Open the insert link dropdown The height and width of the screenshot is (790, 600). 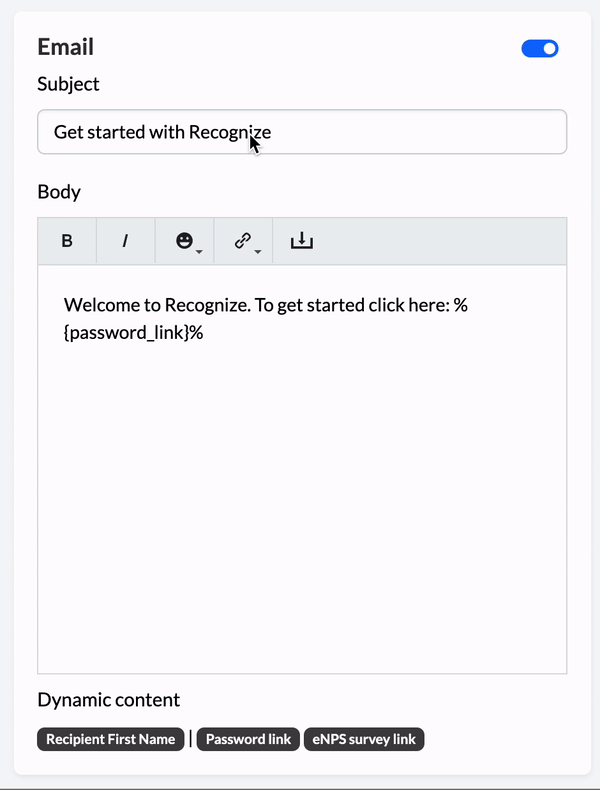tap(243, 241)
